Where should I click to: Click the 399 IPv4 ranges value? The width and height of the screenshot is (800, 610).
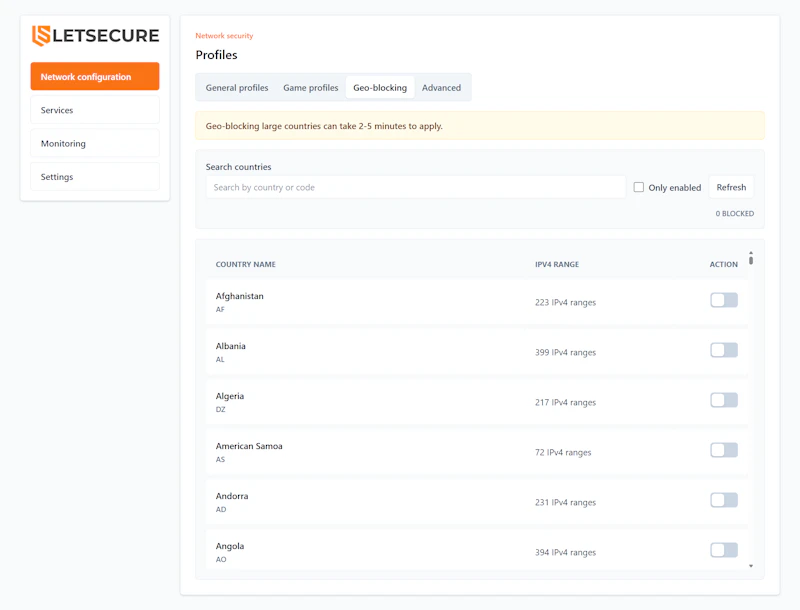[565, 352]
